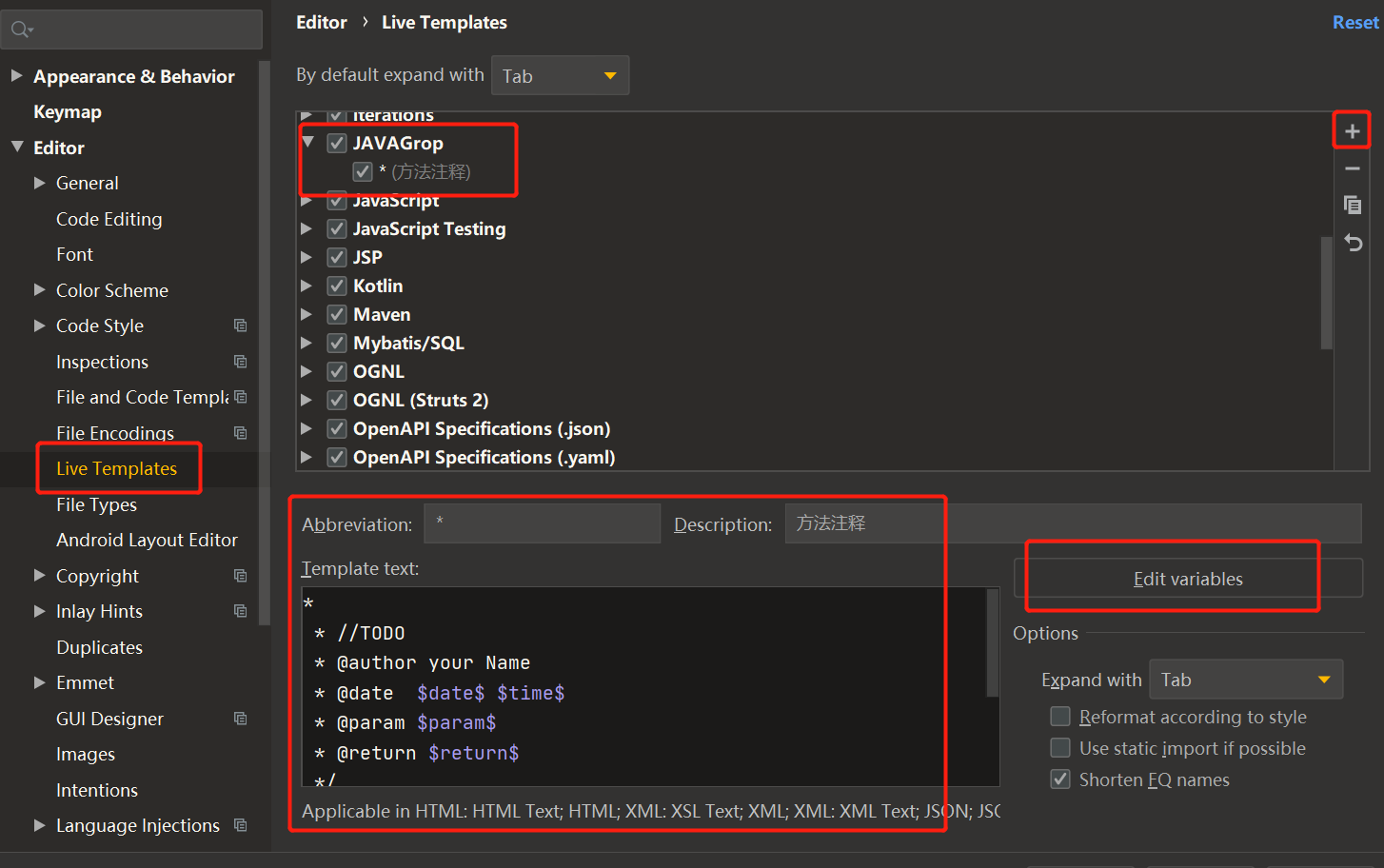This screenshot has width=1384, height=868.
Task: Click the settings tree vertical scrollbar
Action: pos(265,343)
